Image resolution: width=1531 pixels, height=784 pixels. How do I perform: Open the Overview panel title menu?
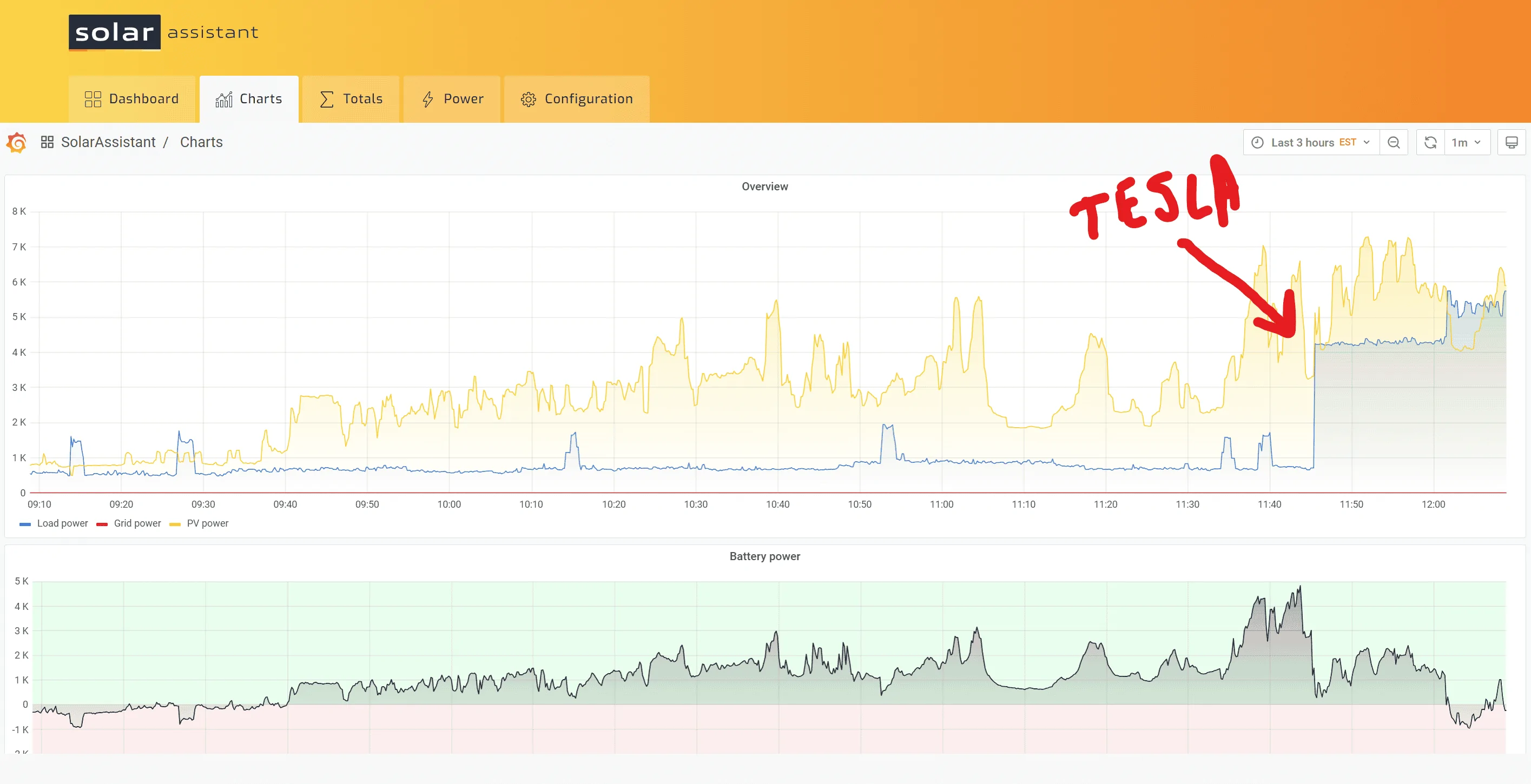coord(764,187)
